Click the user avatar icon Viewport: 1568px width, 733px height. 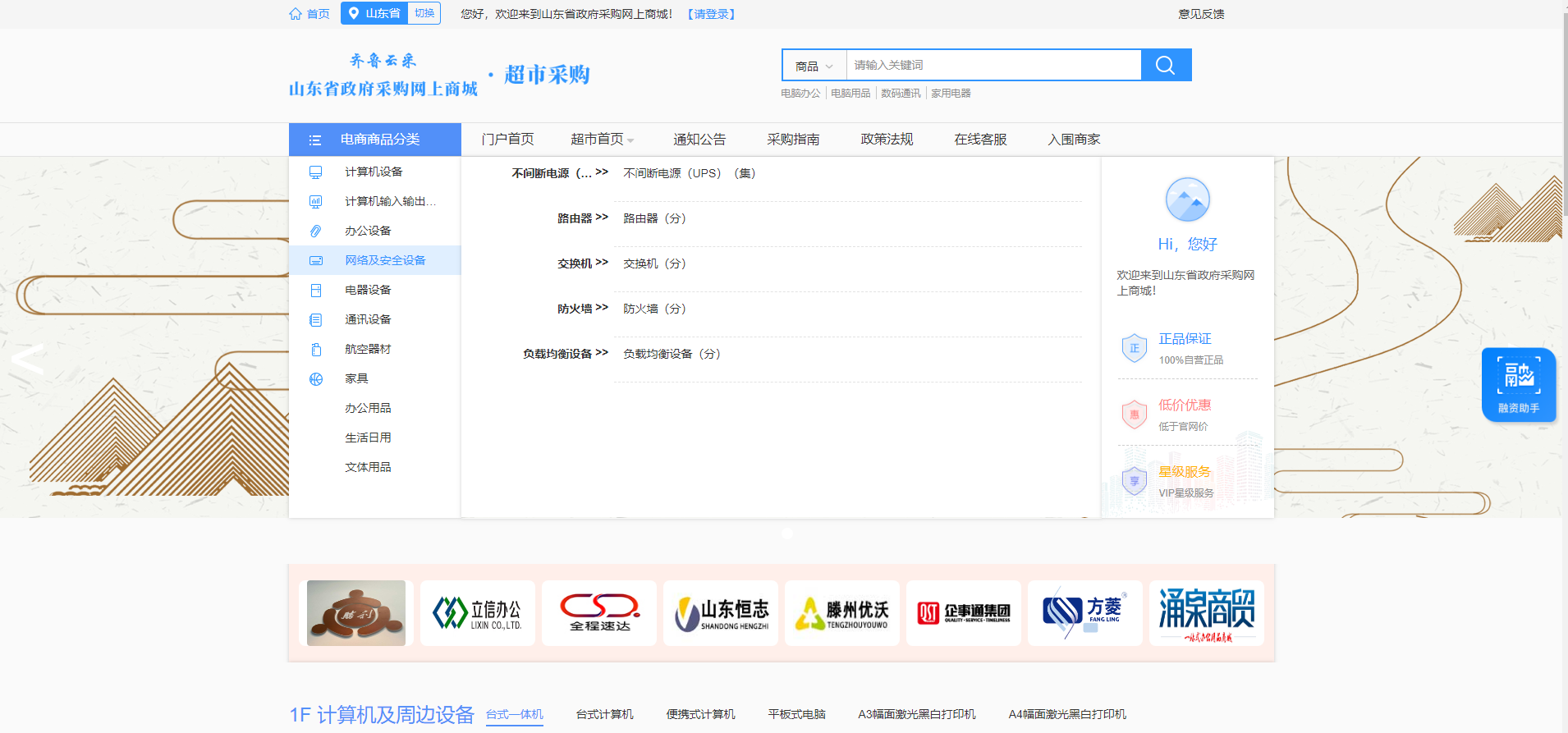[x=1187, y=199]
